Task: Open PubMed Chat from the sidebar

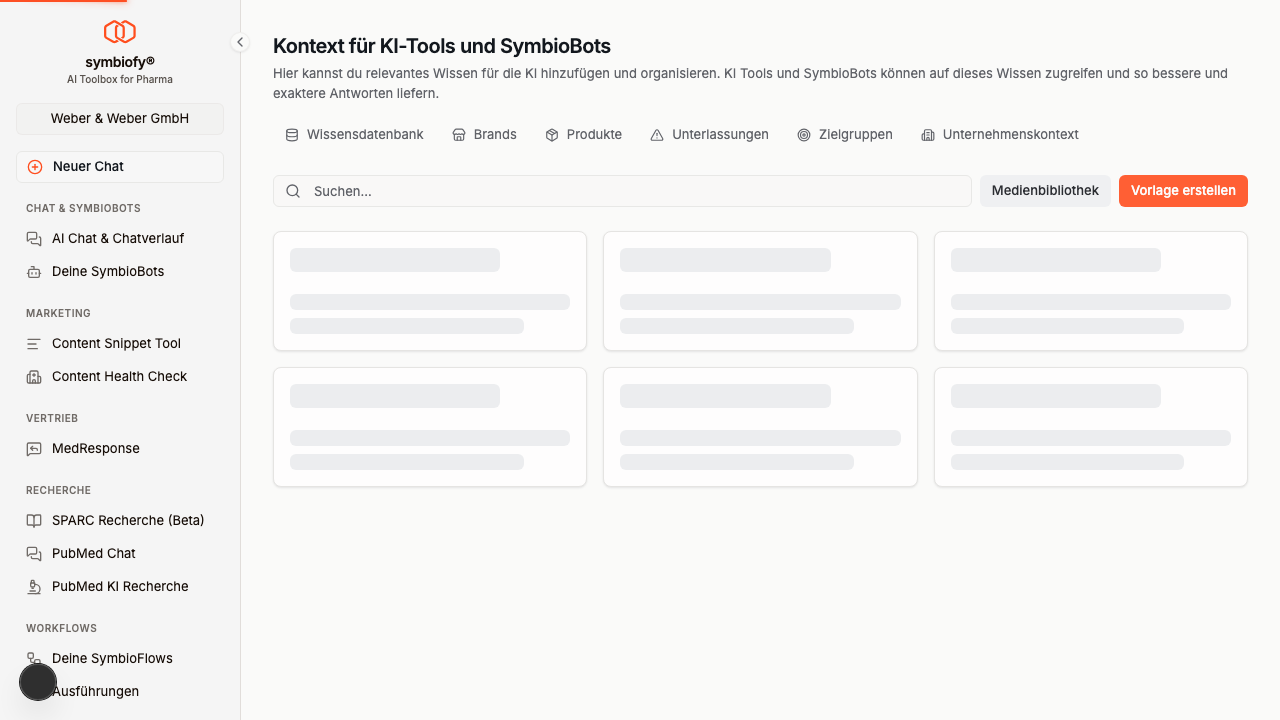Action: (x=93, y=553)
